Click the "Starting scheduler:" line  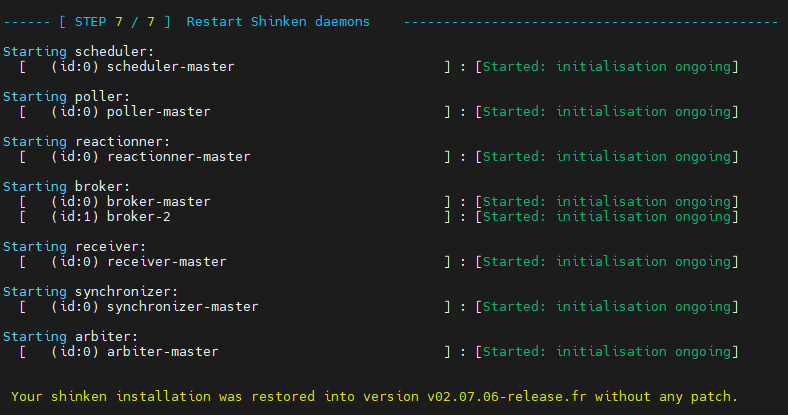79,51
